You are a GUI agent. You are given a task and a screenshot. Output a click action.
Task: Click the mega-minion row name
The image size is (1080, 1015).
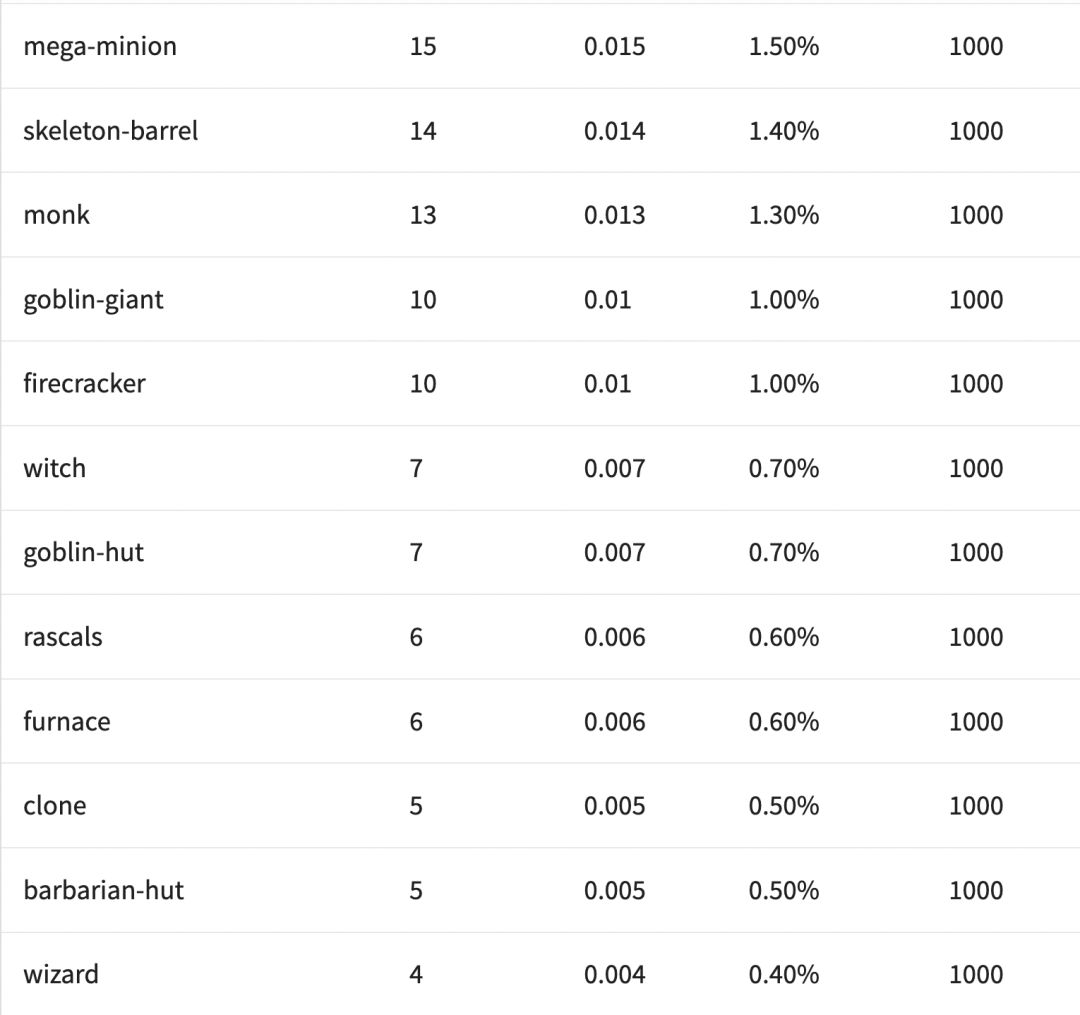point(100,46)
